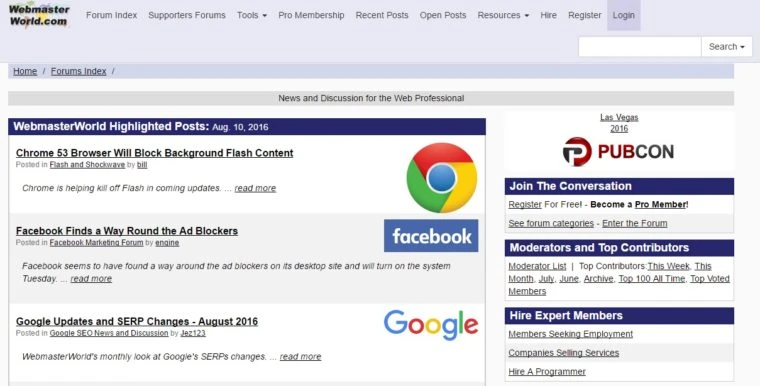760x386 pixels.
Task: Open Google Updates and SERP Changes article
Action: click(x=137, y=322)
